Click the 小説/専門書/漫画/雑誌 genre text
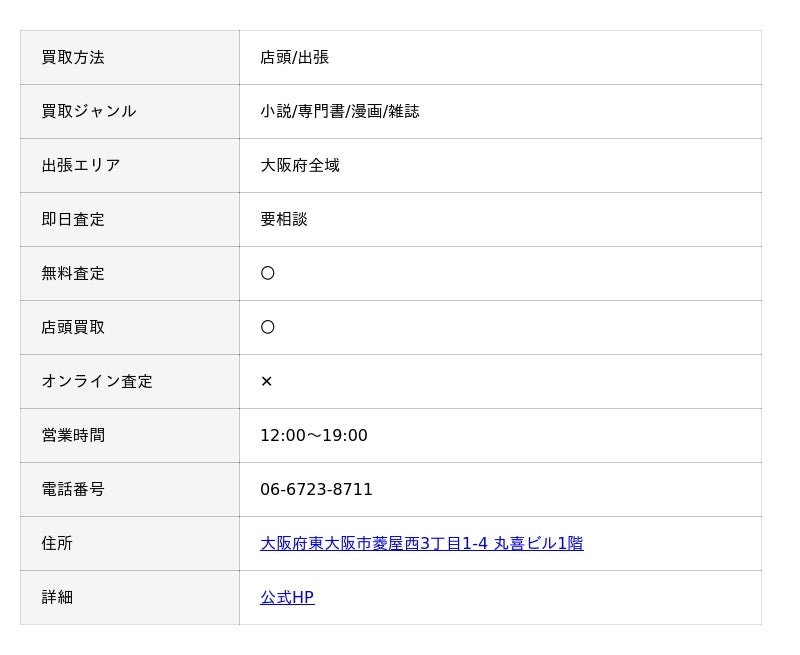 (340, 112)
